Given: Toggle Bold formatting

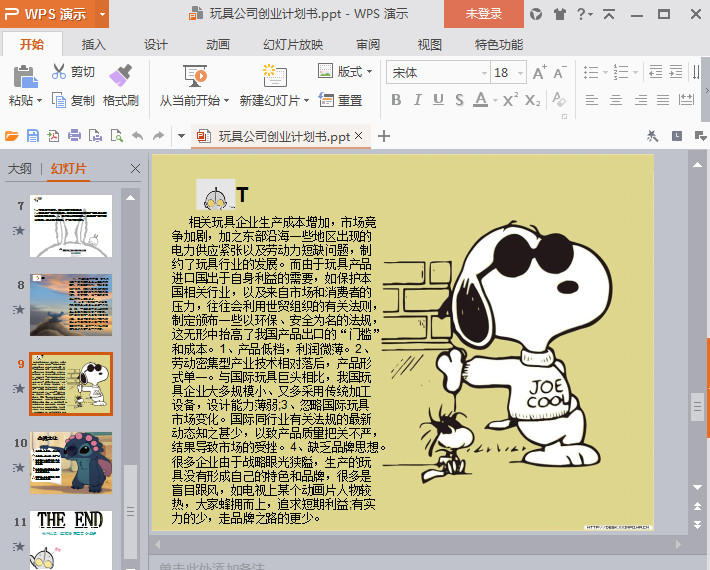Looking at the screenshot, I should (396, 100).
